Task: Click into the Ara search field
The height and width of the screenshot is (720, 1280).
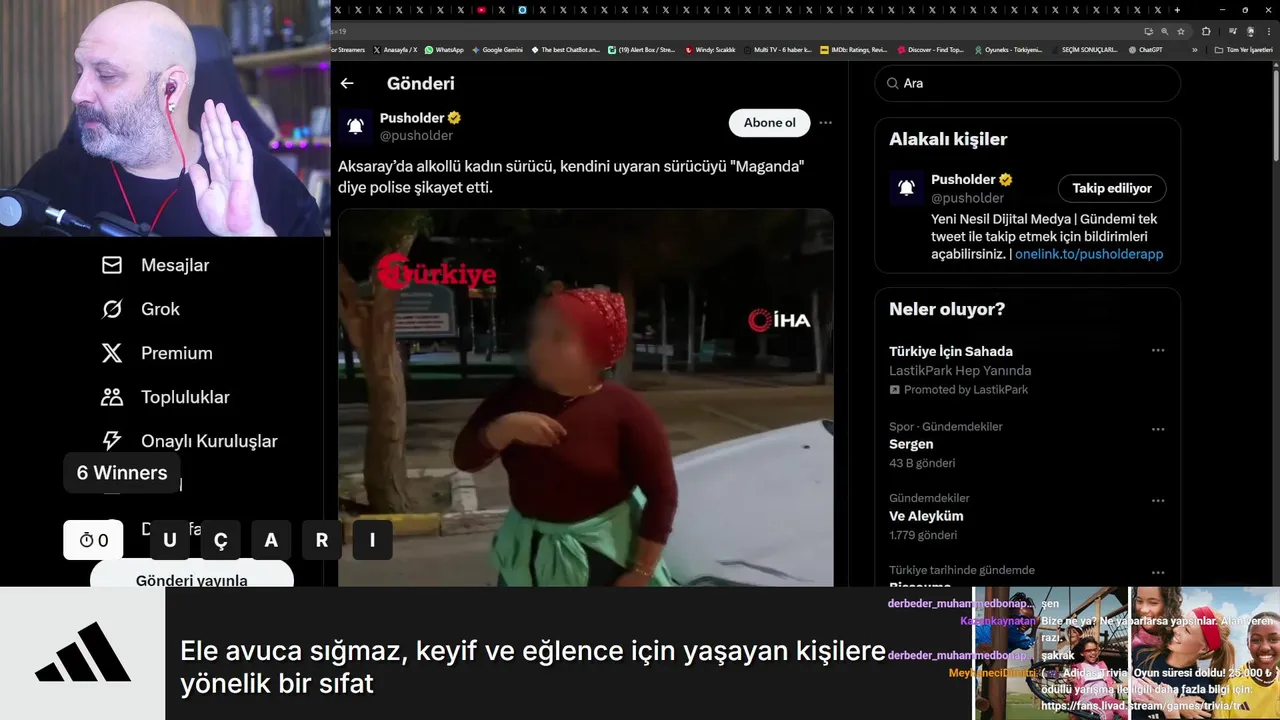Action: point(1028,84)
